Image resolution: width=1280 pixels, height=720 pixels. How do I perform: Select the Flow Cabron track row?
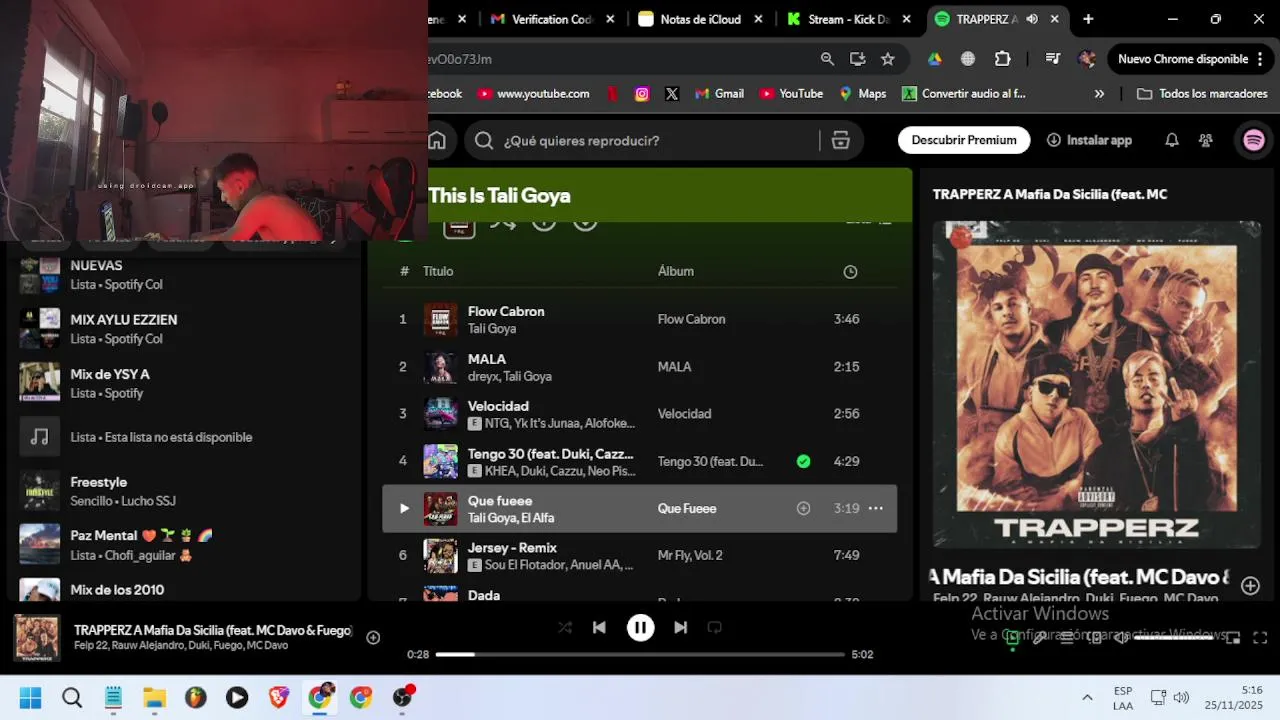click(640, 319)
